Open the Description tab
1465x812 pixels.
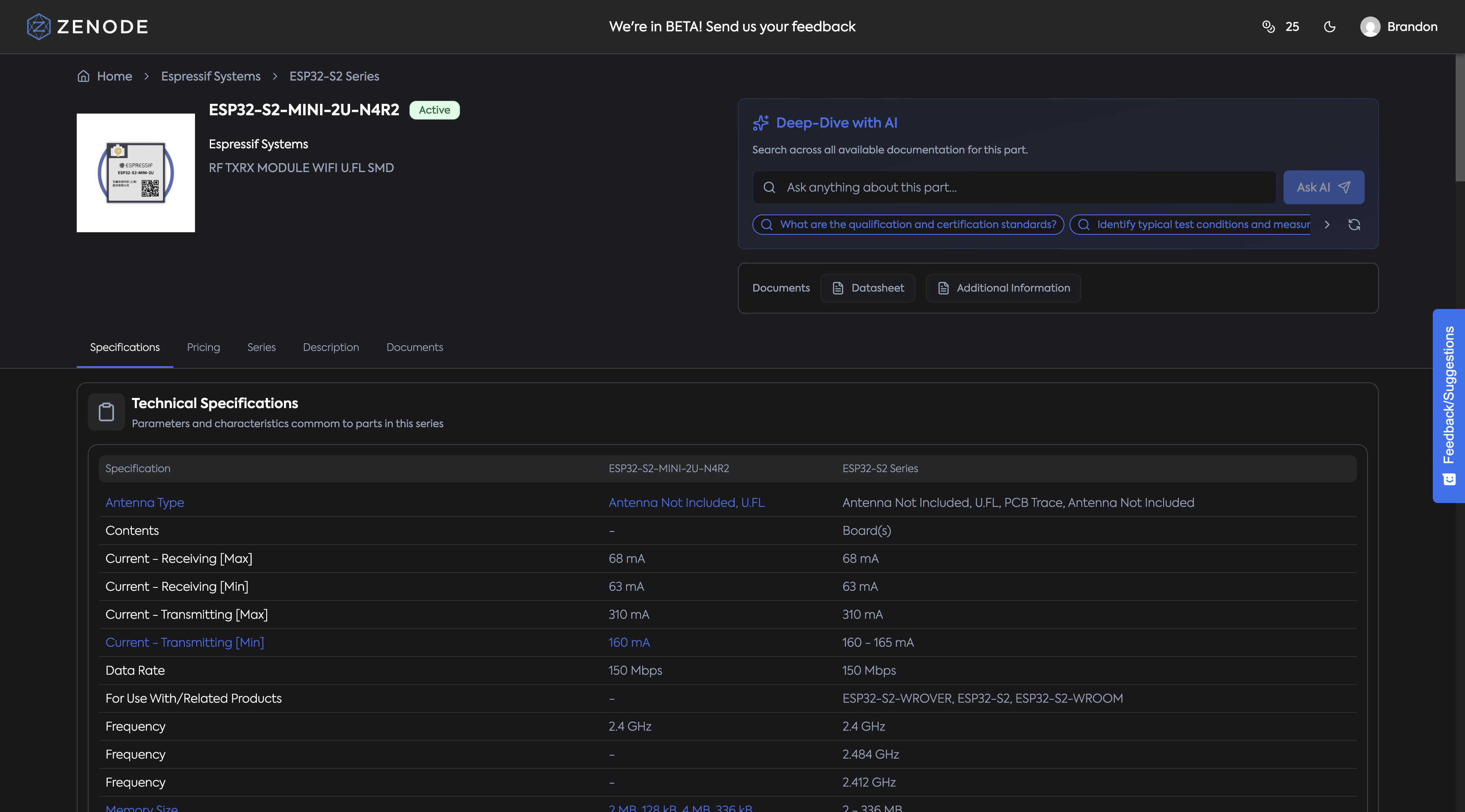tap(330, 348)
